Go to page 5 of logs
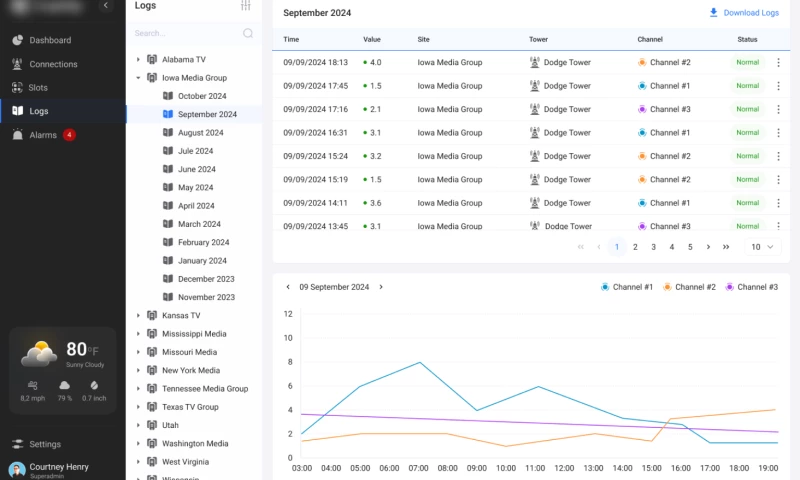 tap(690, 247)
